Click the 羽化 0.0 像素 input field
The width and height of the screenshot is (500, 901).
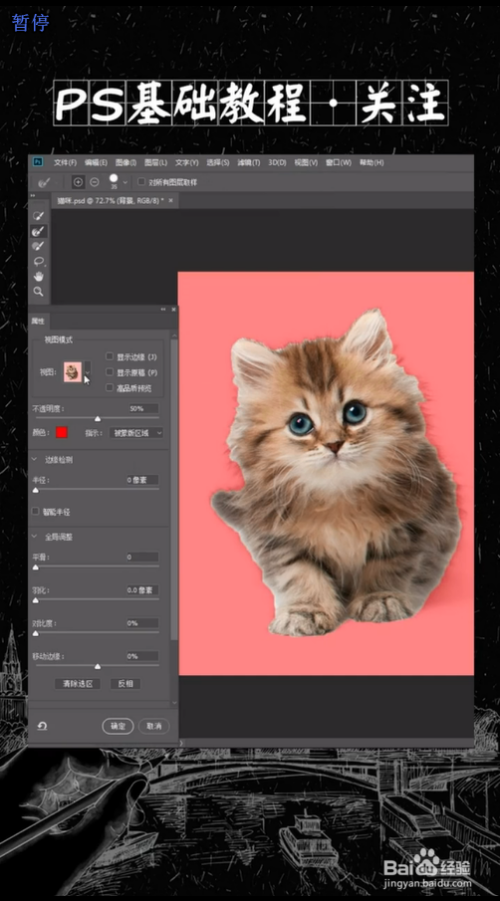pos(143,590)
